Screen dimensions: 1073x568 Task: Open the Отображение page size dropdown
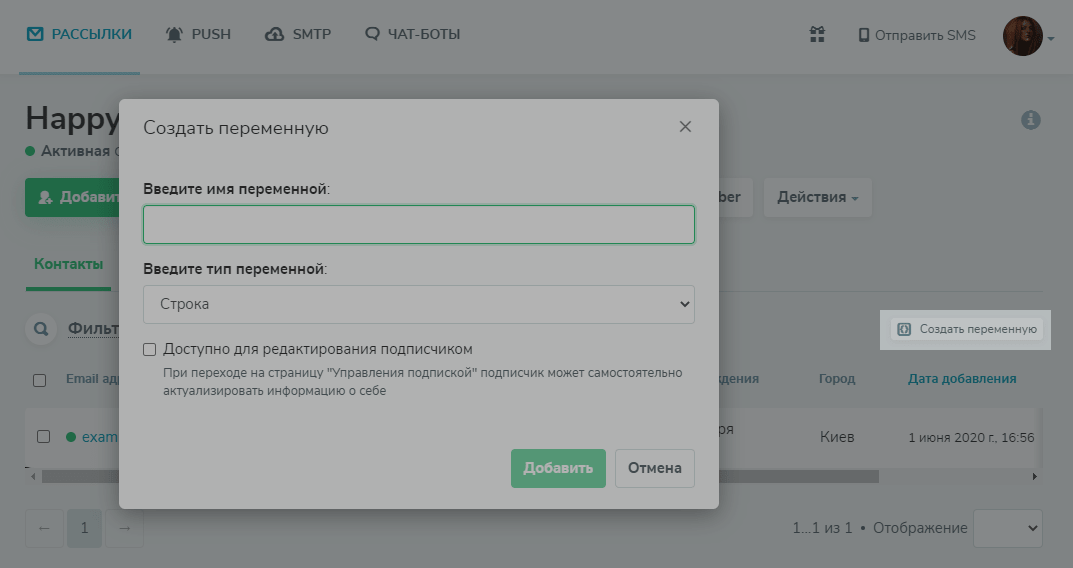pyautogui.click(x=1007, y=528)
